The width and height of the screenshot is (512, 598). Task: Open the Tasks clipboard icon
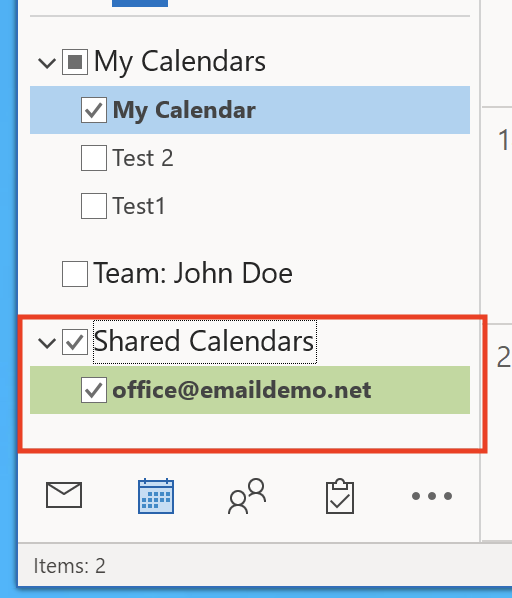click(x=340, y=496)
